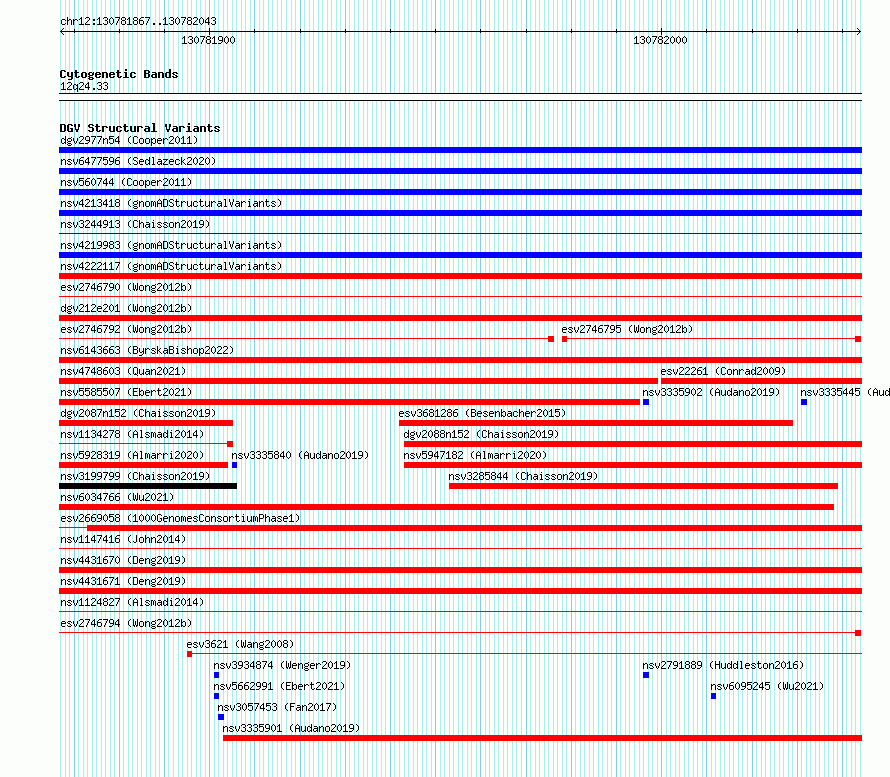Open the nsv6095245 (Wu2021) label

[x=767, y=686]
